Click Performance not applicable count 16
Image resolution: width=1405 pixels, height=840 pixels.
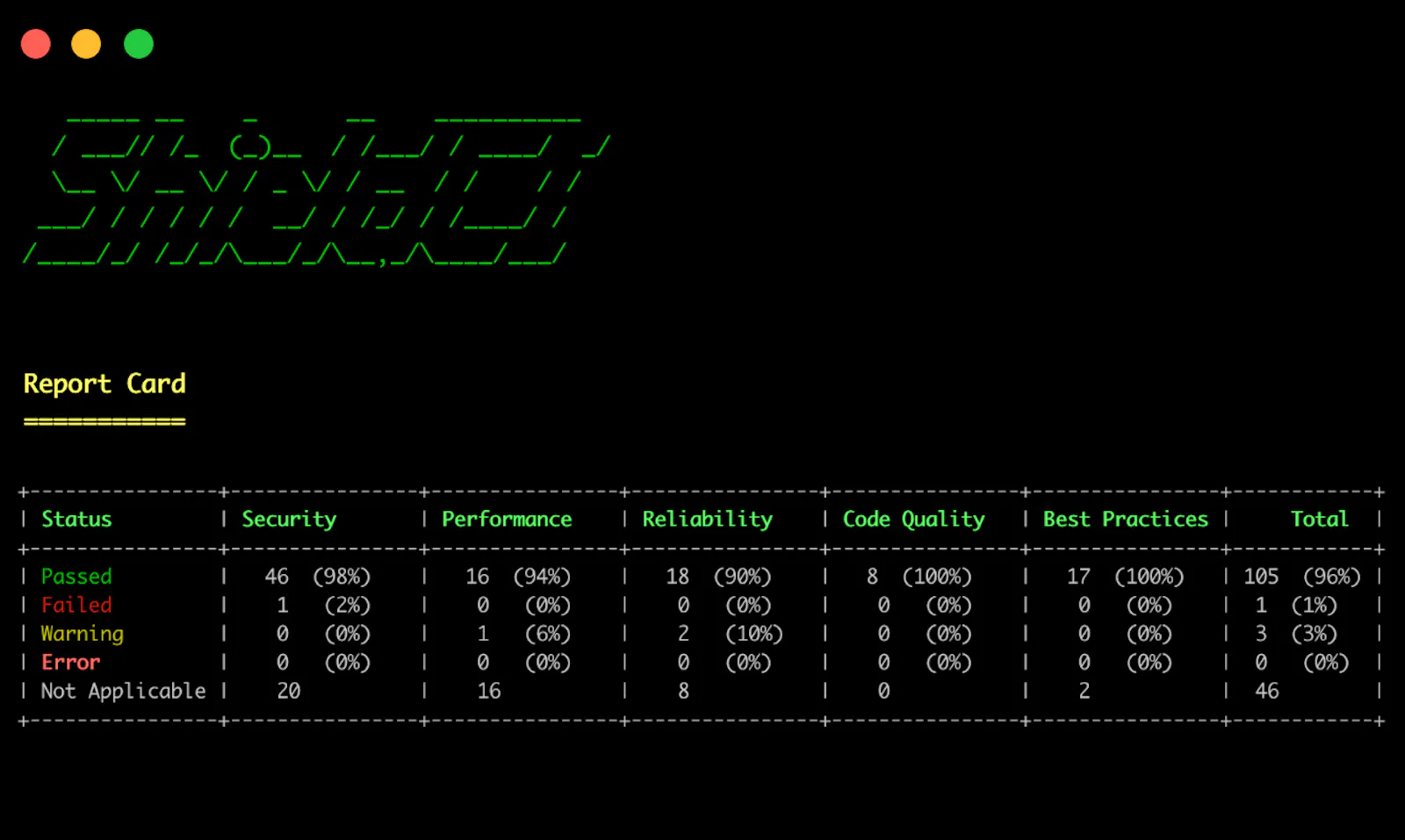tap(489, 691)
